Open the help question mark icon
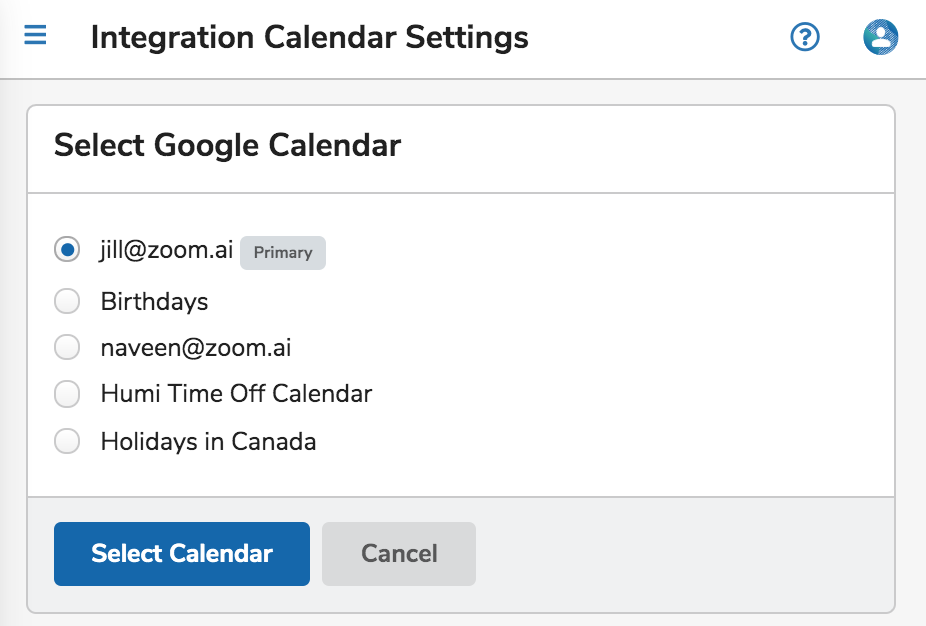This screenshot has height=626, width=926. click(x=805, y=37)
